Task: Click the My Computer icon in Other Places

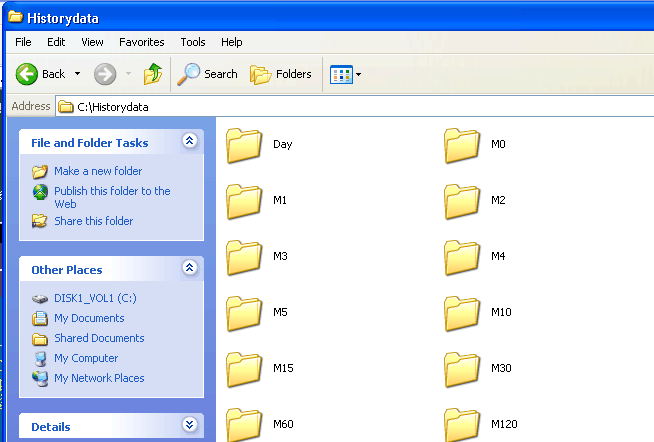Action: click(x=40, y=359)
